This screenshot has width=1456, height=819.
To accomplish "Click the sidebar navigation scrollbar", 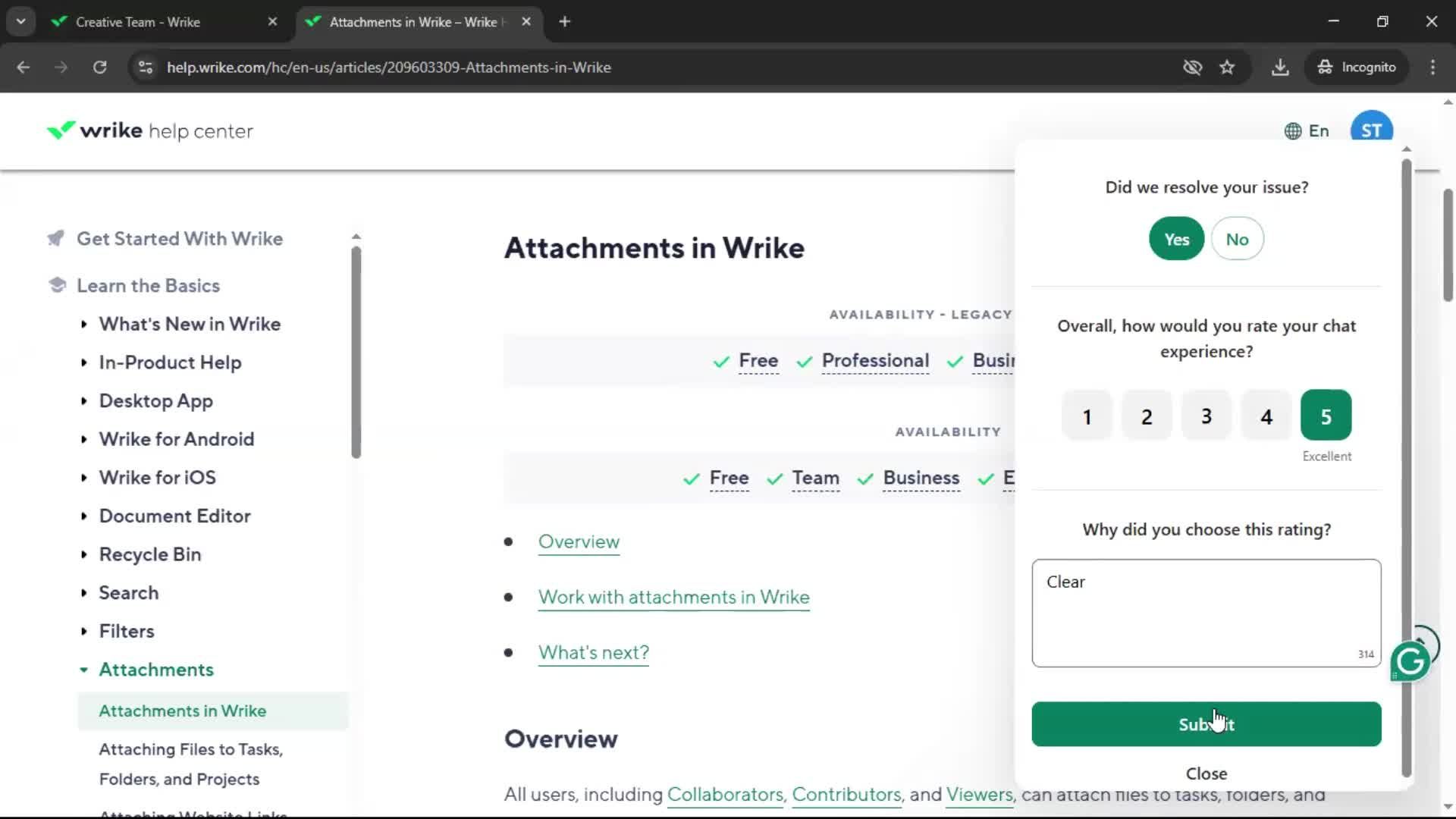I will 356,353.
